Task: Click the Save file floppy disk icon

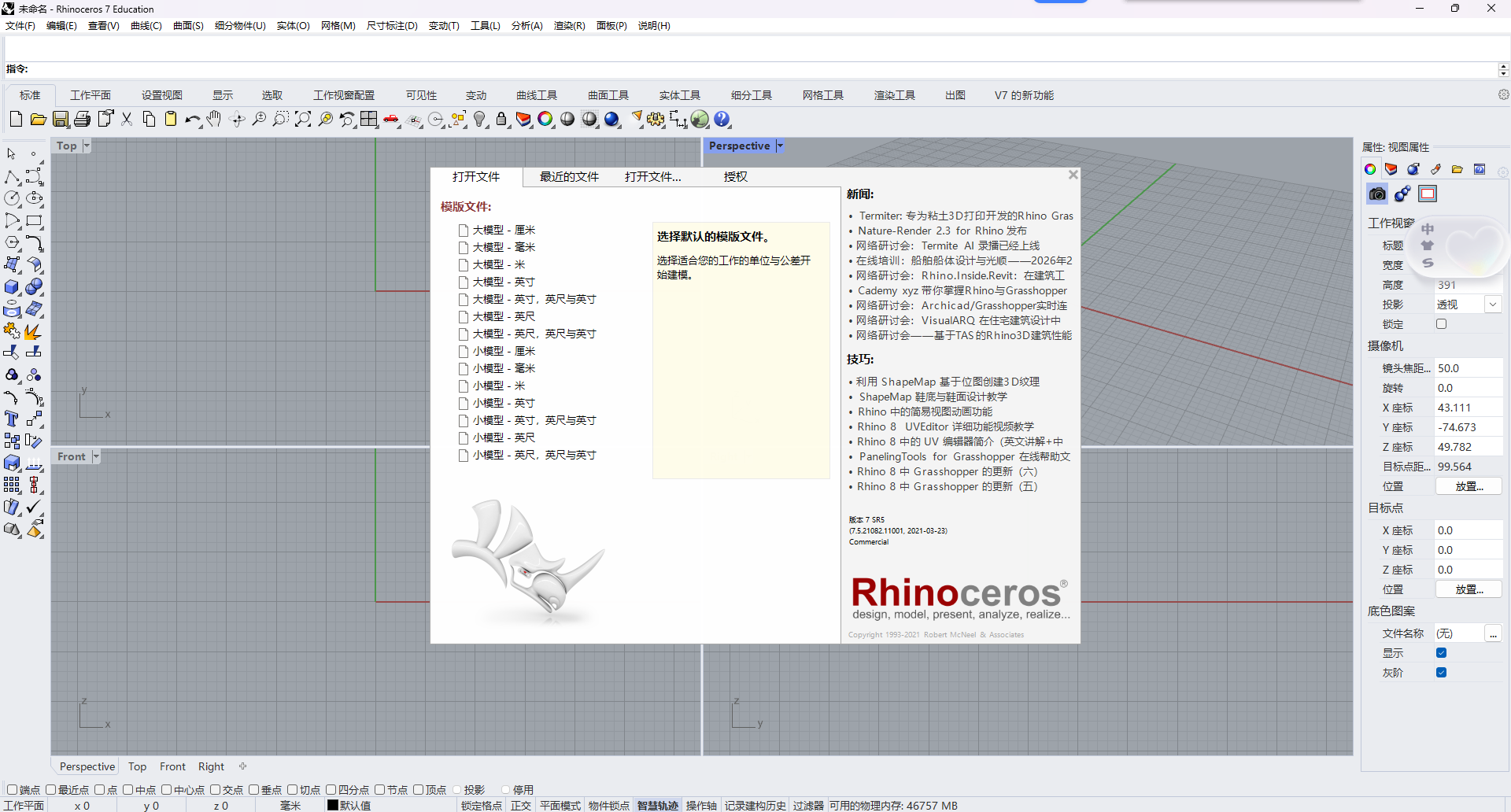Action: click(60, 120)
